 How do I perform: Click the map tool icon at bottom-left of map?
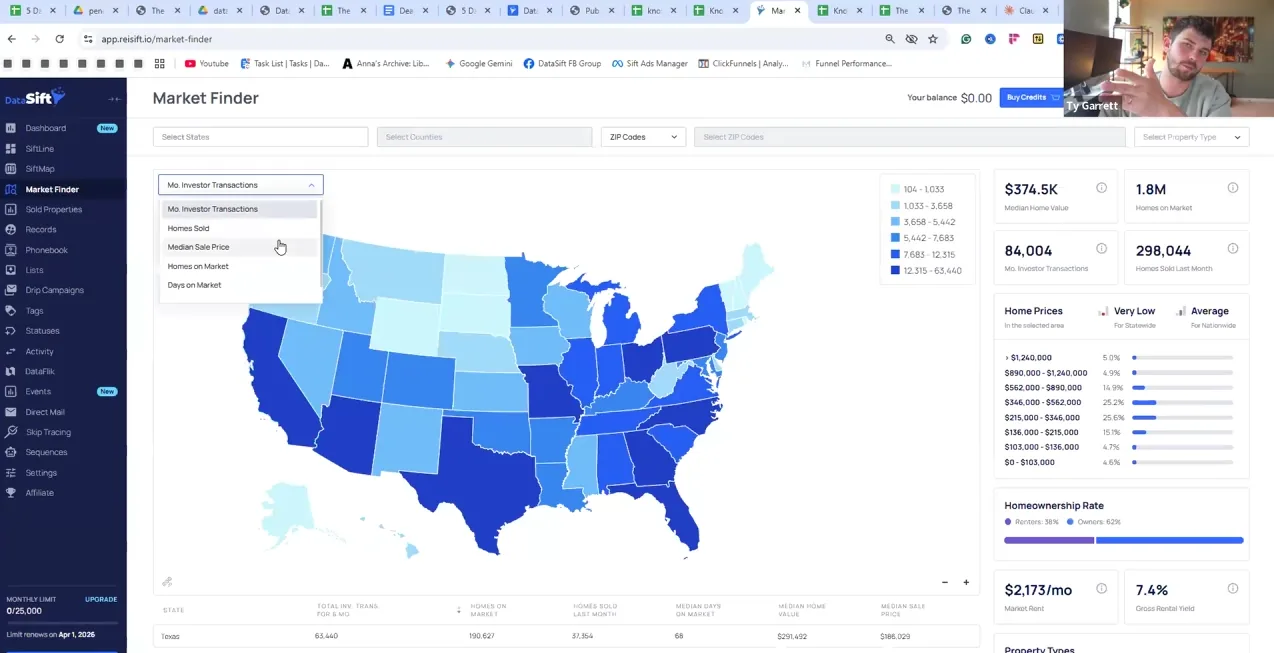point(167,582)
